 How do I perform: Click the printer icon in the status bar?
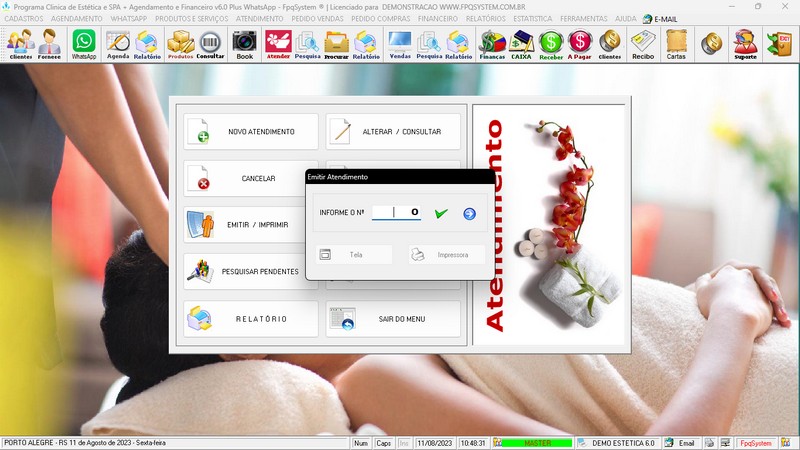(x=709, y=443)
